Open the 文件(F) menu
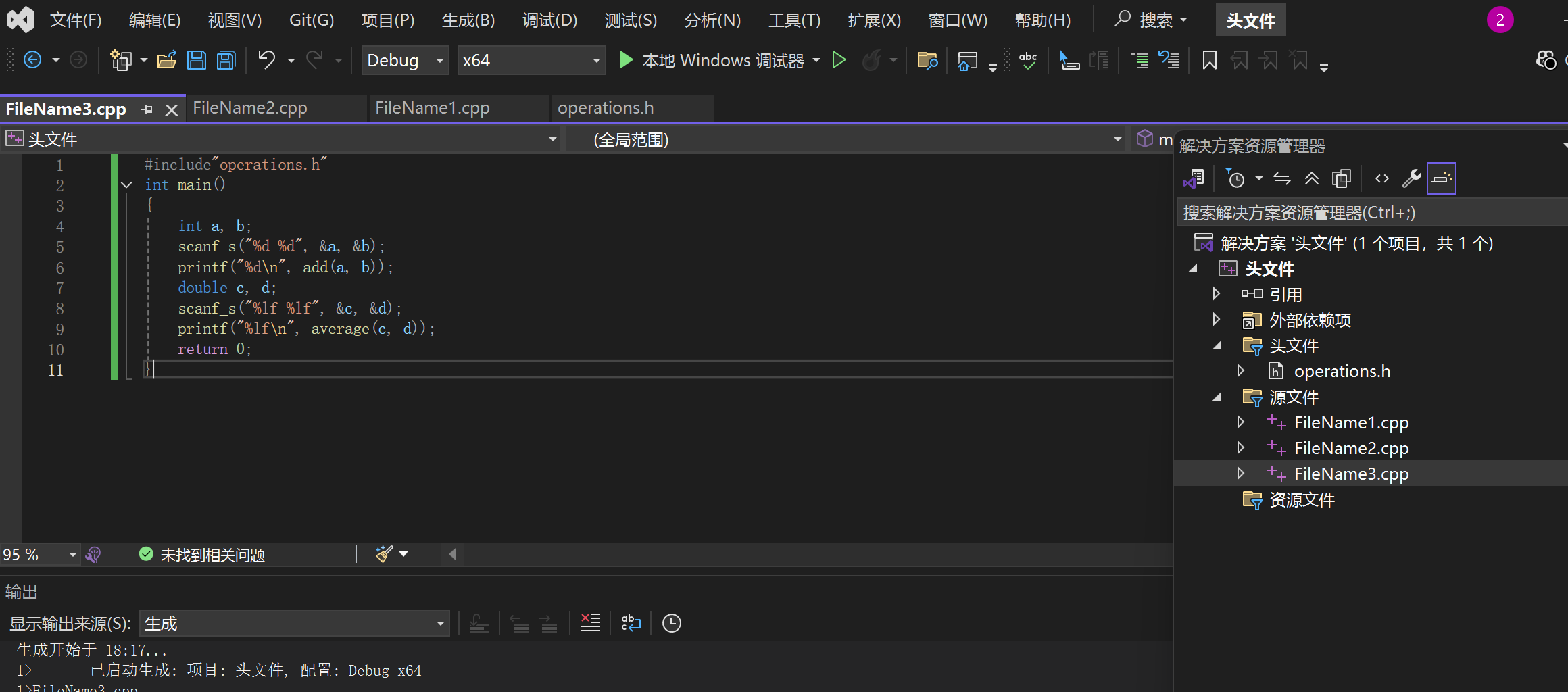The width and height of the screenshot is (1568, 692). point(76,20)
